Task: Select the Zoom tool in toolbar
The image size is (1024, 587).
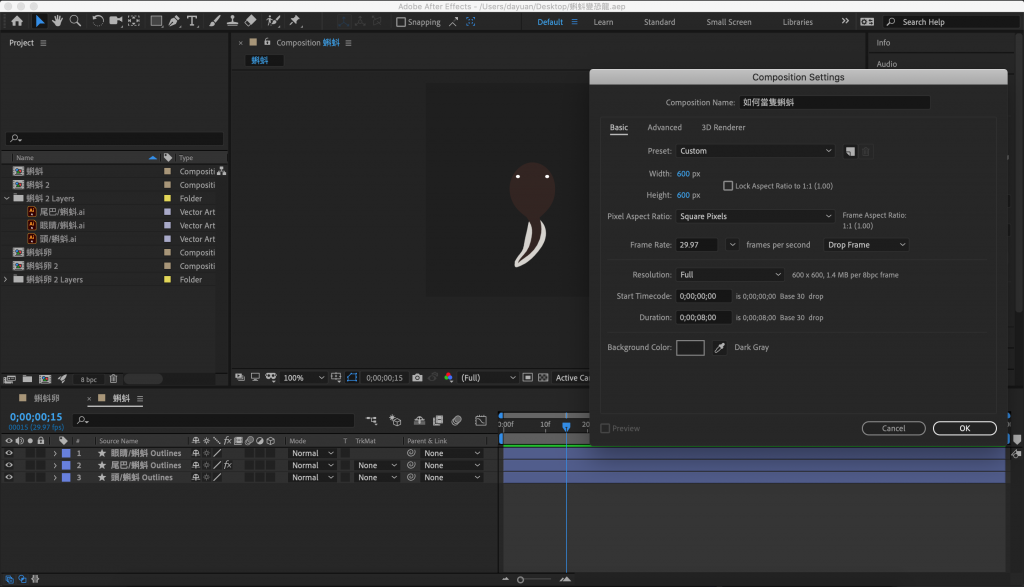Action: pyautogui.click(x=75, y=21)
